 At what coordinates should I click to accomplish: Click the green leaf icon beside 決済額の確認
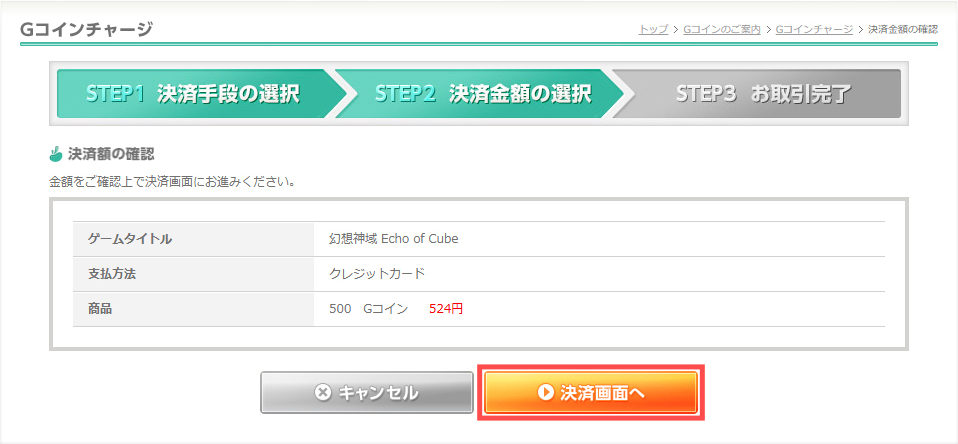tap(55, 155)
